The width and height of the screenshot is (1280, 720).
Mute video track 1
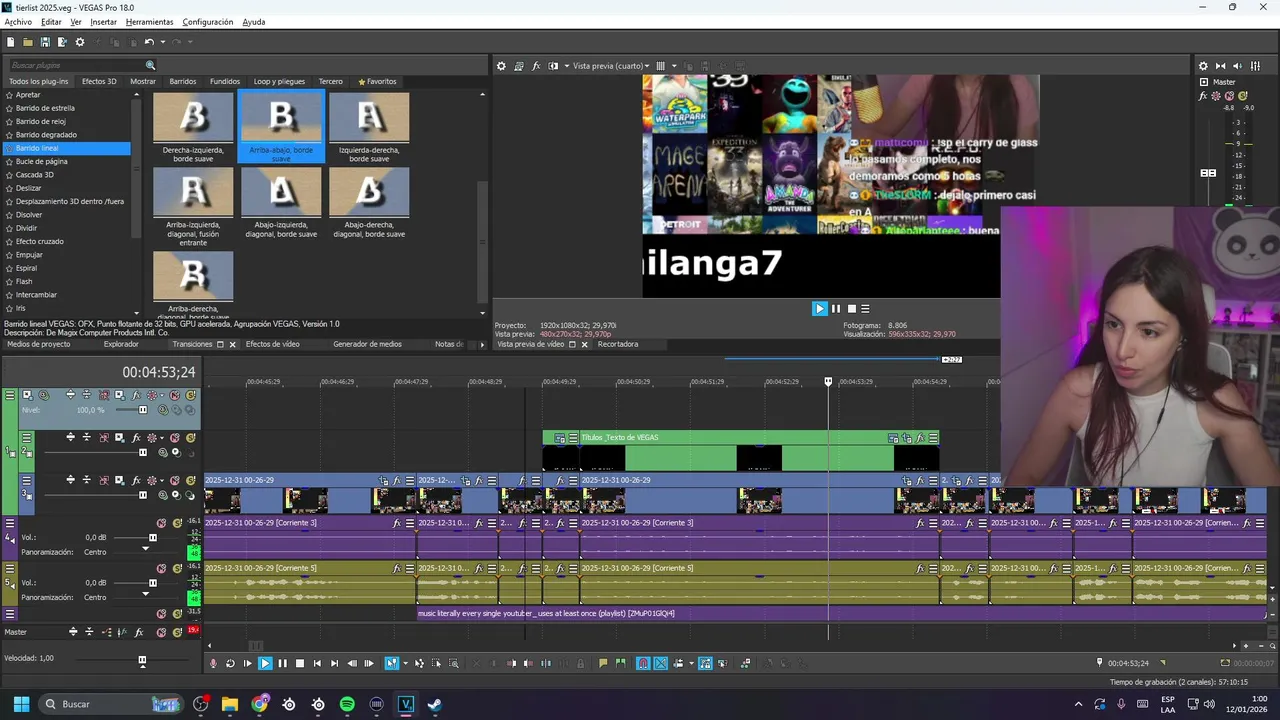pyautogui.click(x=174, y=395)
